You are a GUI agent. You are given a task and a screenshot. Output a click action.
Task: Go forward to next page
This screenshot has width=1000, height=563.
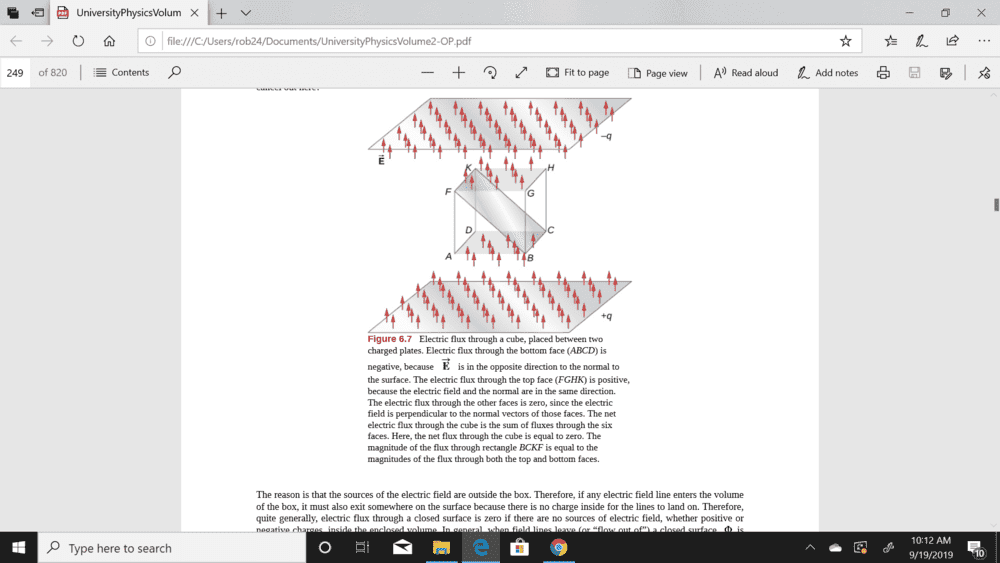[x=47, y=41]
